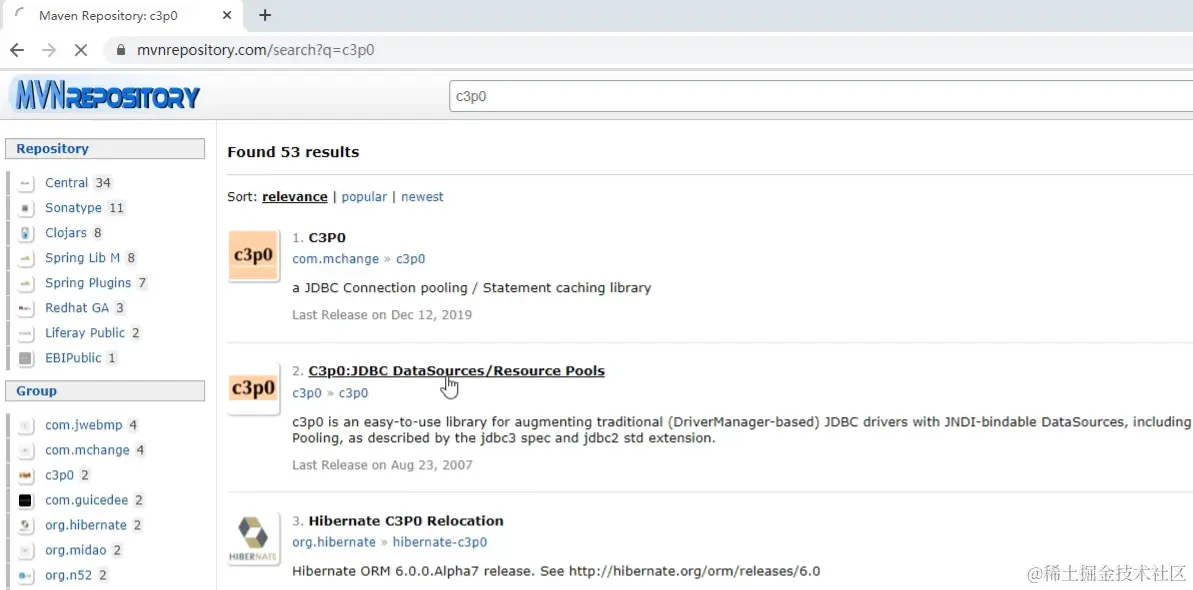Click the Clojars repository icon
This screenshot has width=1193, height=590.
click(27, 234)
